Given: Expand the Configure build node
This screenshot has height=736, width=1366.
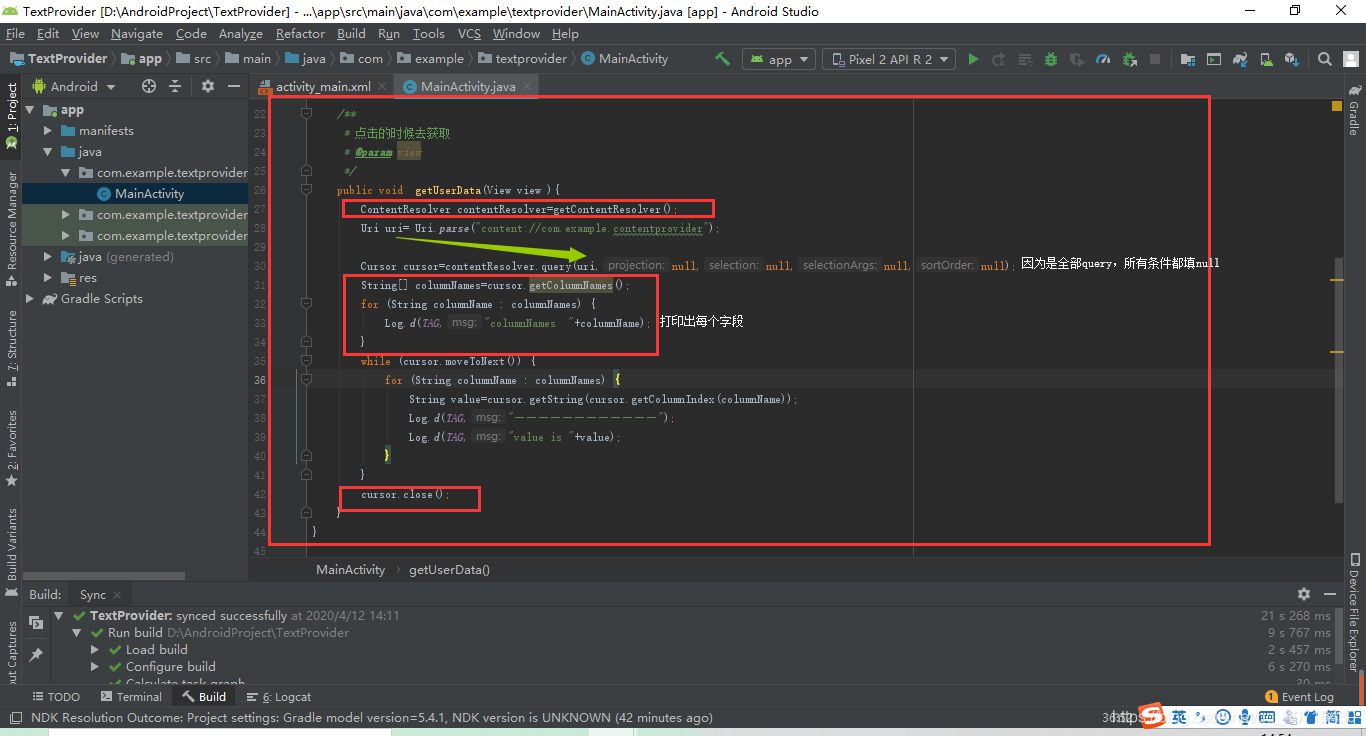Looking at the screenshot, I should coord(95,667).
